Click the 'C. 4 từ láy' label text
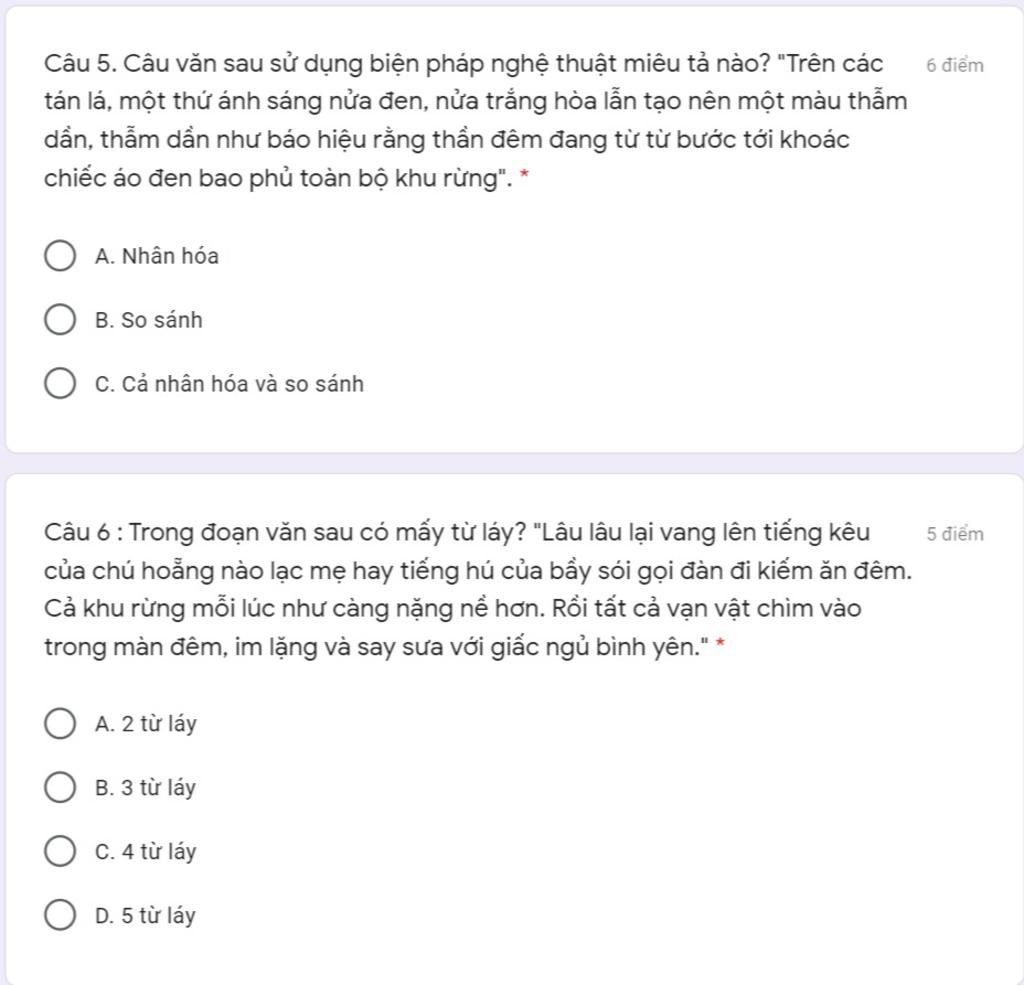 click(x=146, y=852)
